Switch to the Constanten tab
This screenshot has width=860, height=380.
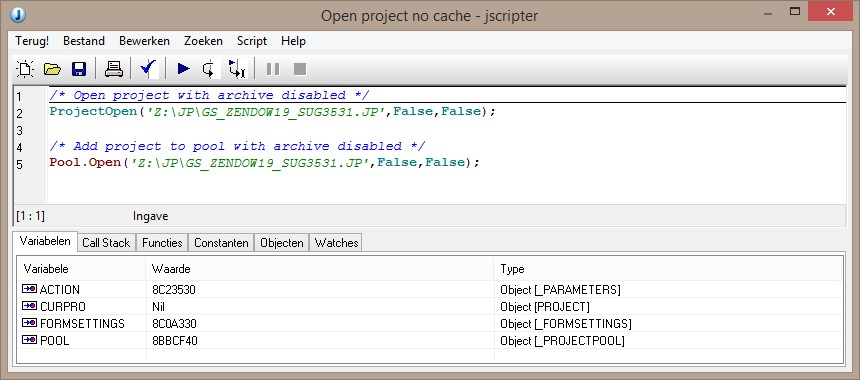point(221,242)
